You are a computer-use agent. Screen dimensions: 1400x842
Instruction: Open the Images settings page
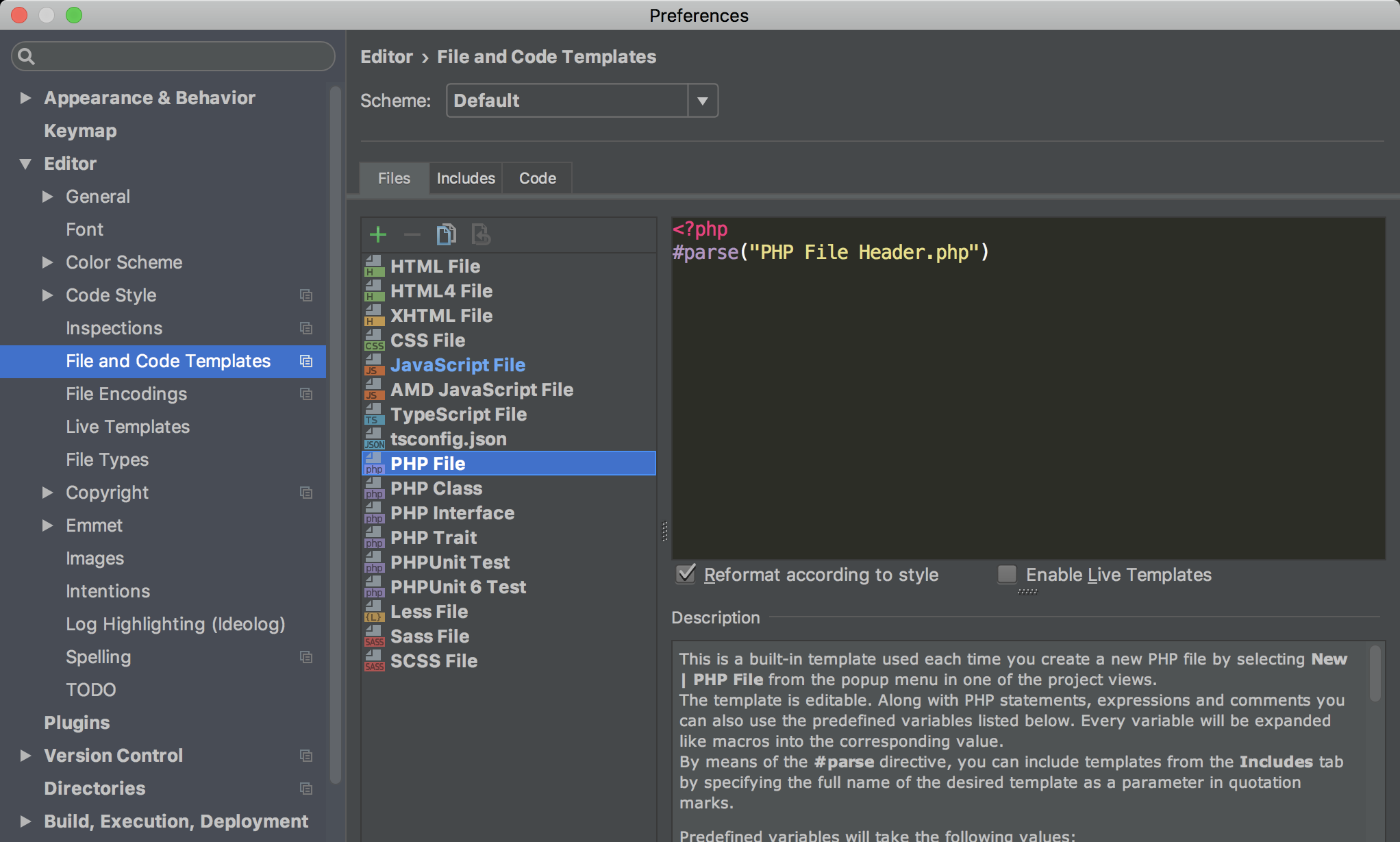95,558
